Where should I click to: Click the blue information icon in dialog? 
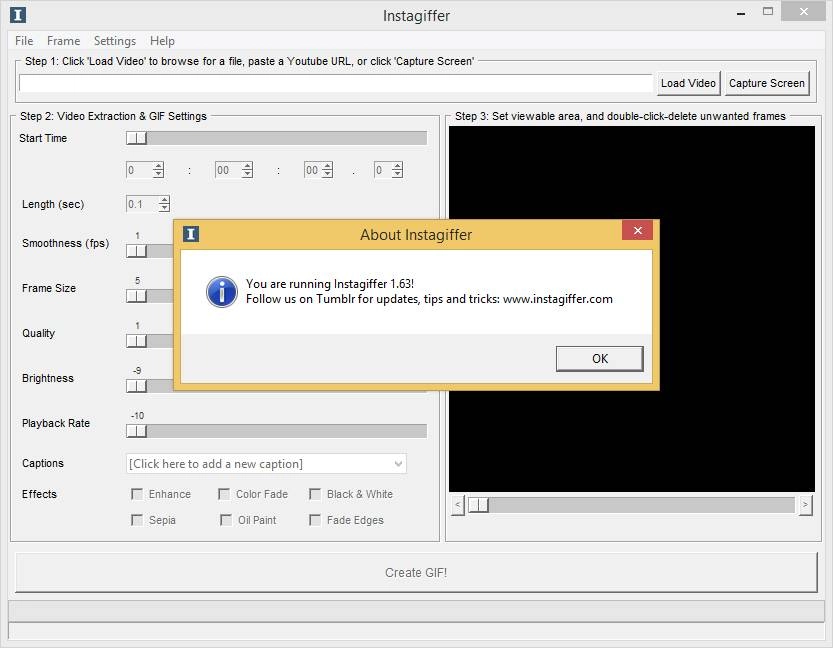(222, 292)
